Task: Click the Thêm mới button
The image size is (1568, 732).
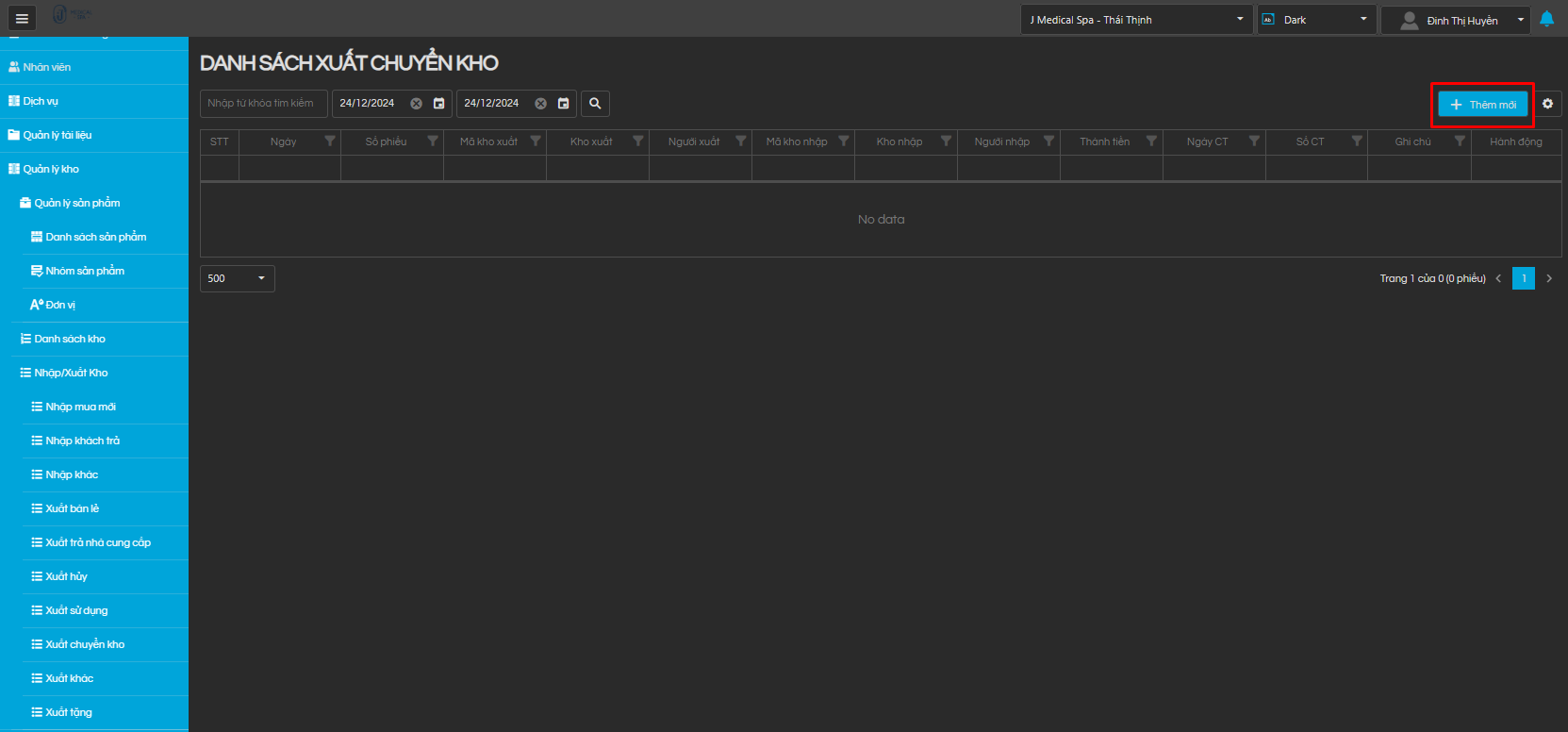Action: (1482, 105)
